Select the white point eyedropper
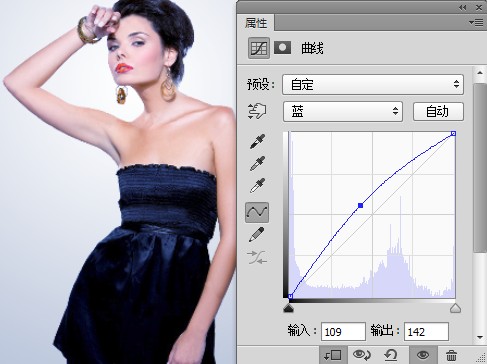 pyautogui.click(x=257, y=185)
